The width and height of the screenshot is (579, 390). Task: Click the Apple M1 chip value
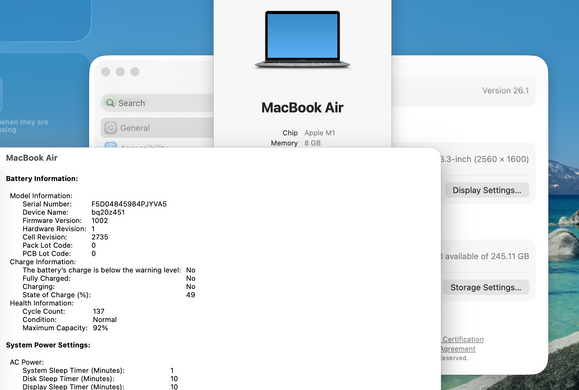(x=319, y=133)
